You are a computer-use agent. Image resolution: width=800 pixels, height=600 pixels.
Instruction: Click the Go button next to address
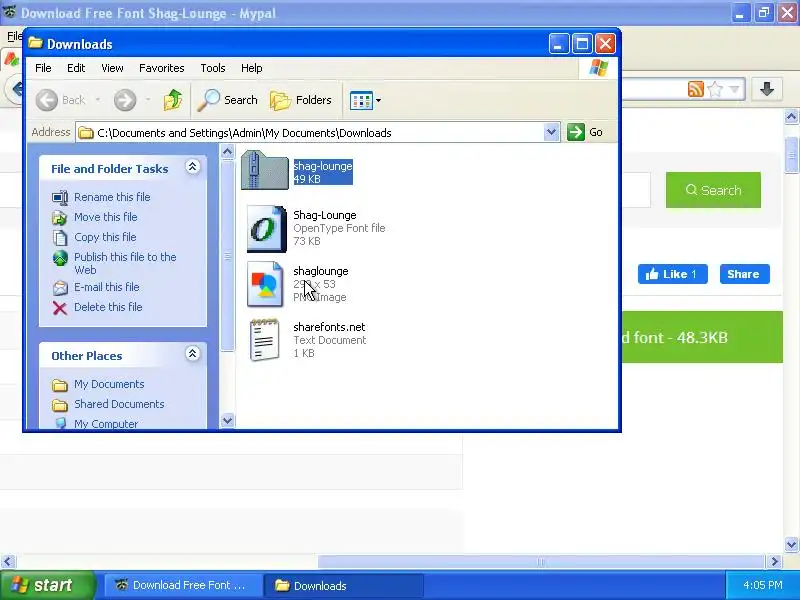coord(585,132)
